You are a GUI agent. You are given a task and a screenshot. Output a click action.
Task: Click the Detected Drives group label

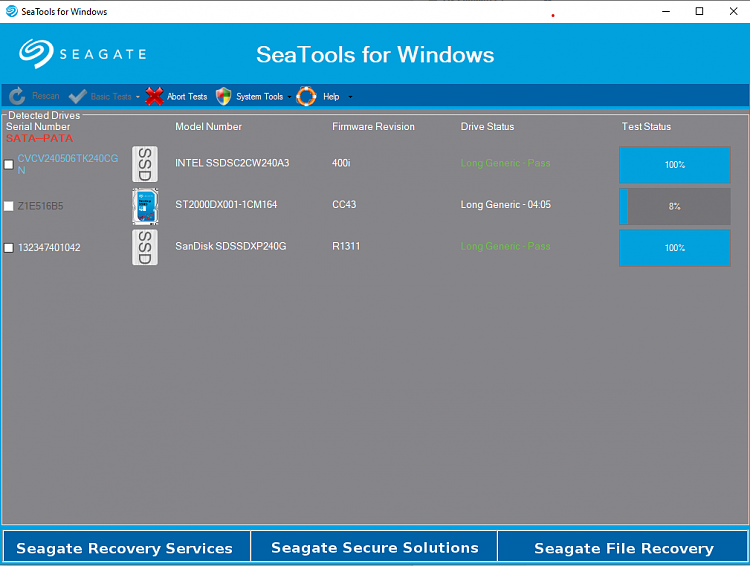pos(44,115)
